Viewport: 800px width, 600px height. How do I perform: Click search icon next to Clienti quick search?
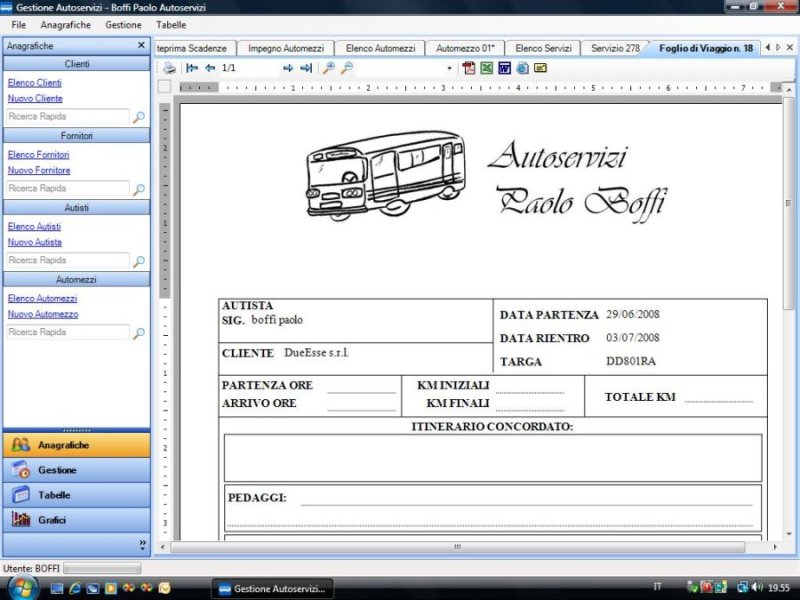pos(139,117)
